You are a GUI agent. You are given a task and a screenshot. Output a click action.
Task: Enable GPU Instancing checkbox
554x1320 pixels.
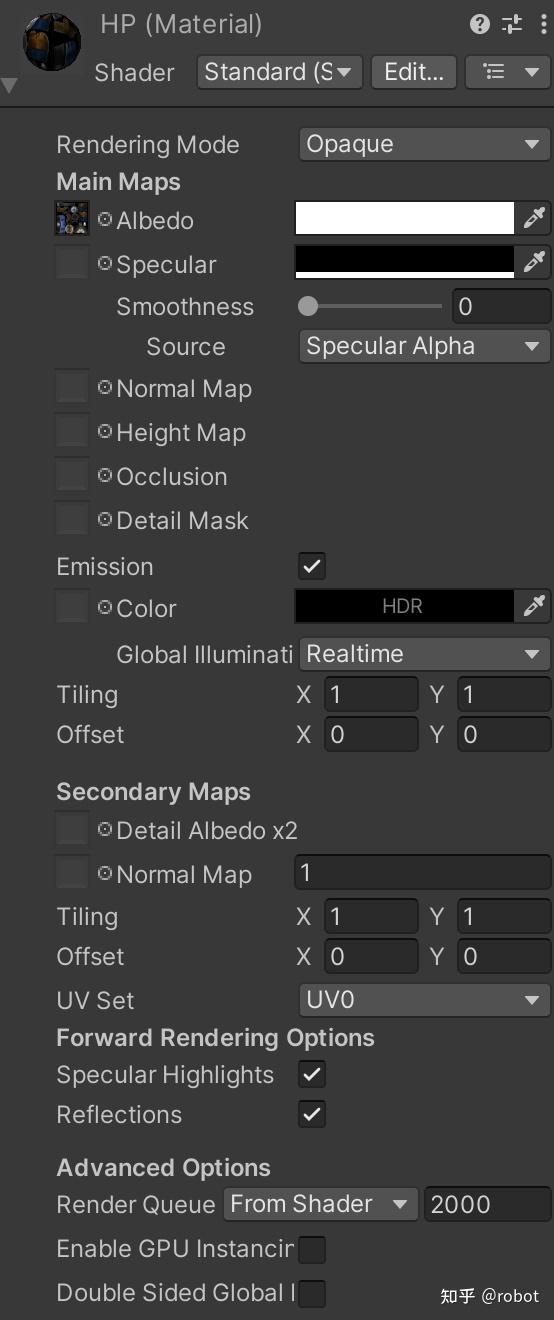(x=312, y=1249)
